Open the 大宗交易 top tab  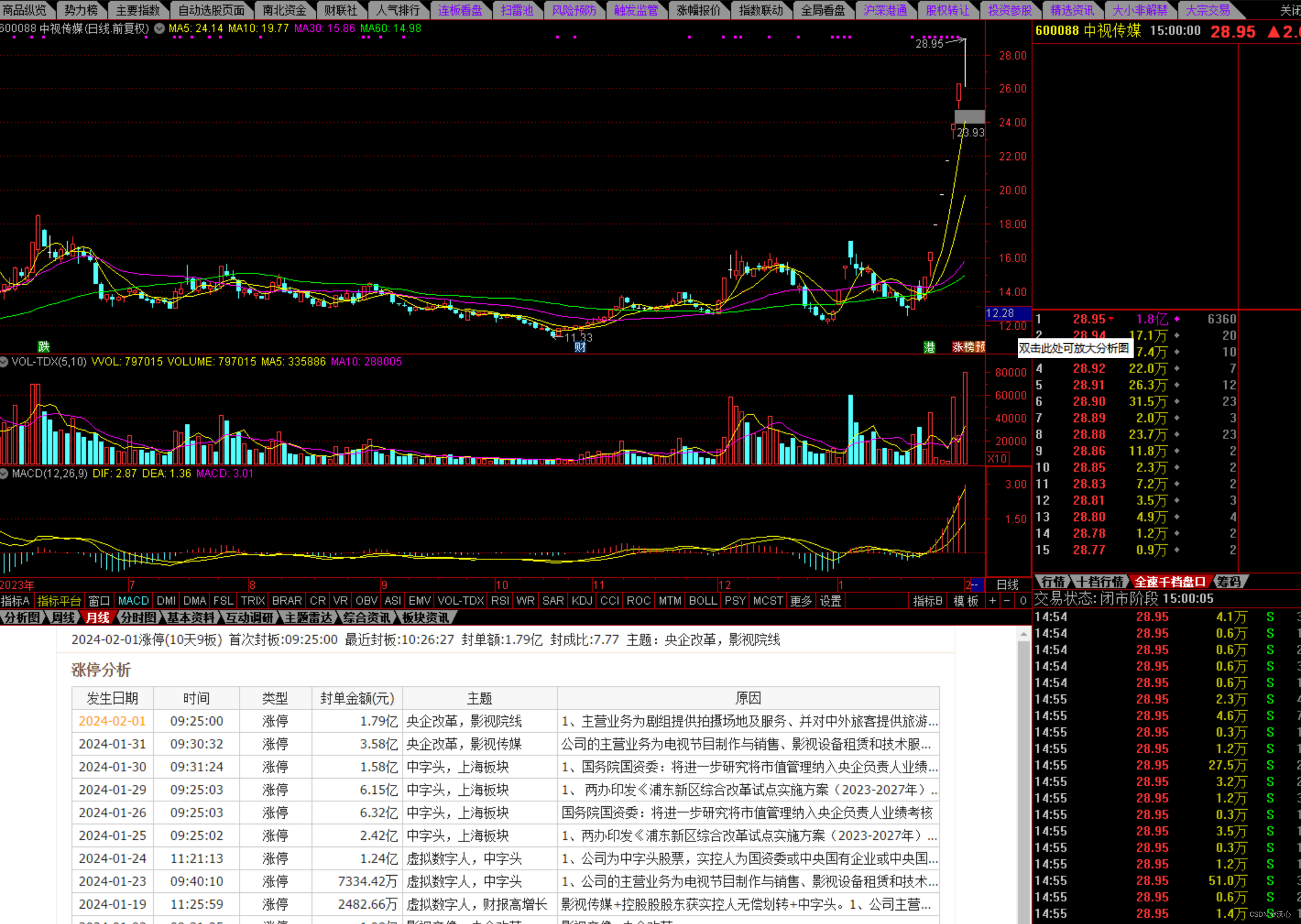[x=1208, y=10]
